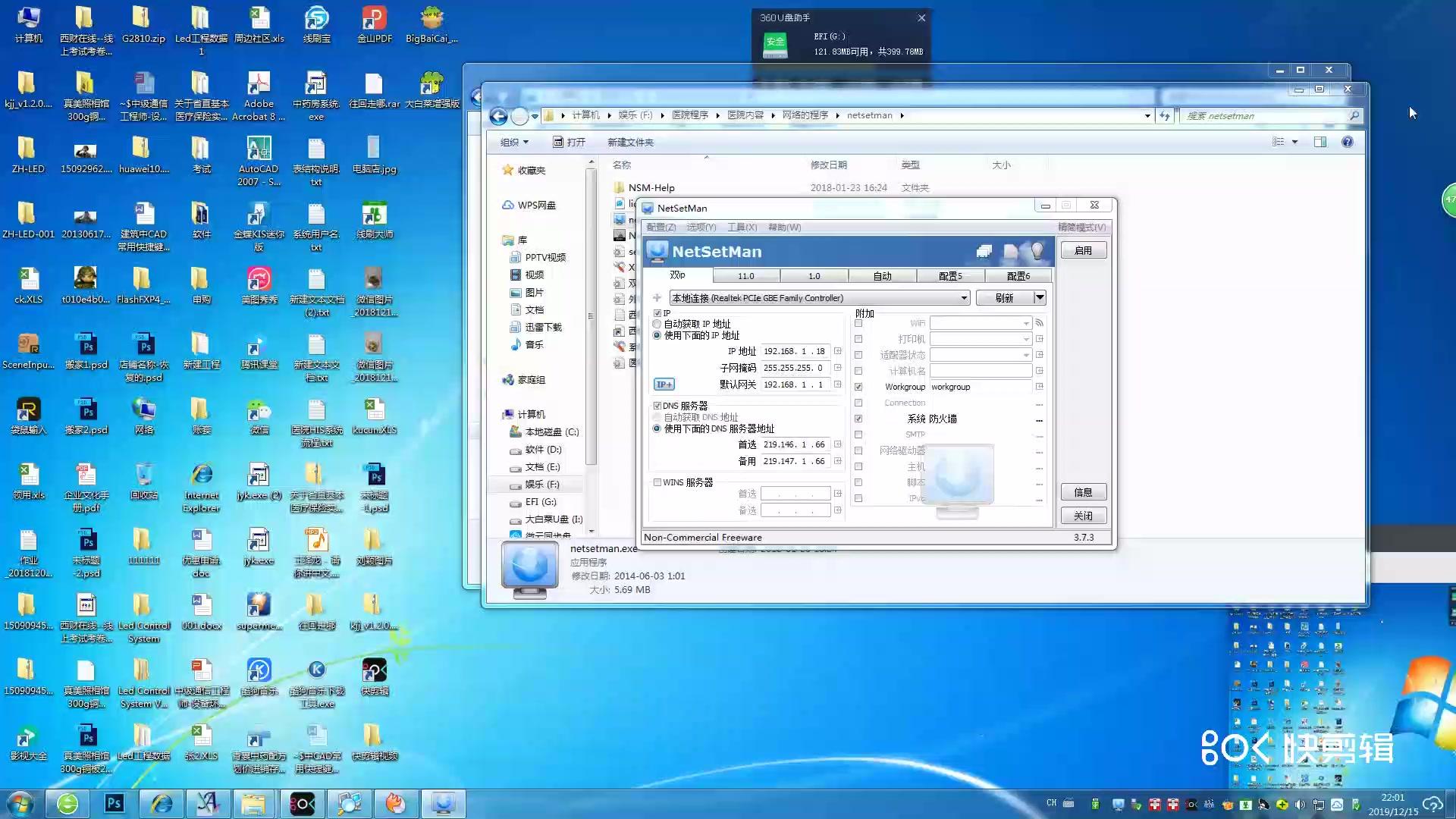Open Photoshop from the taskbar
This screenshot has height=819, width=1456.
pyautogui.click(x=115, y=803)
